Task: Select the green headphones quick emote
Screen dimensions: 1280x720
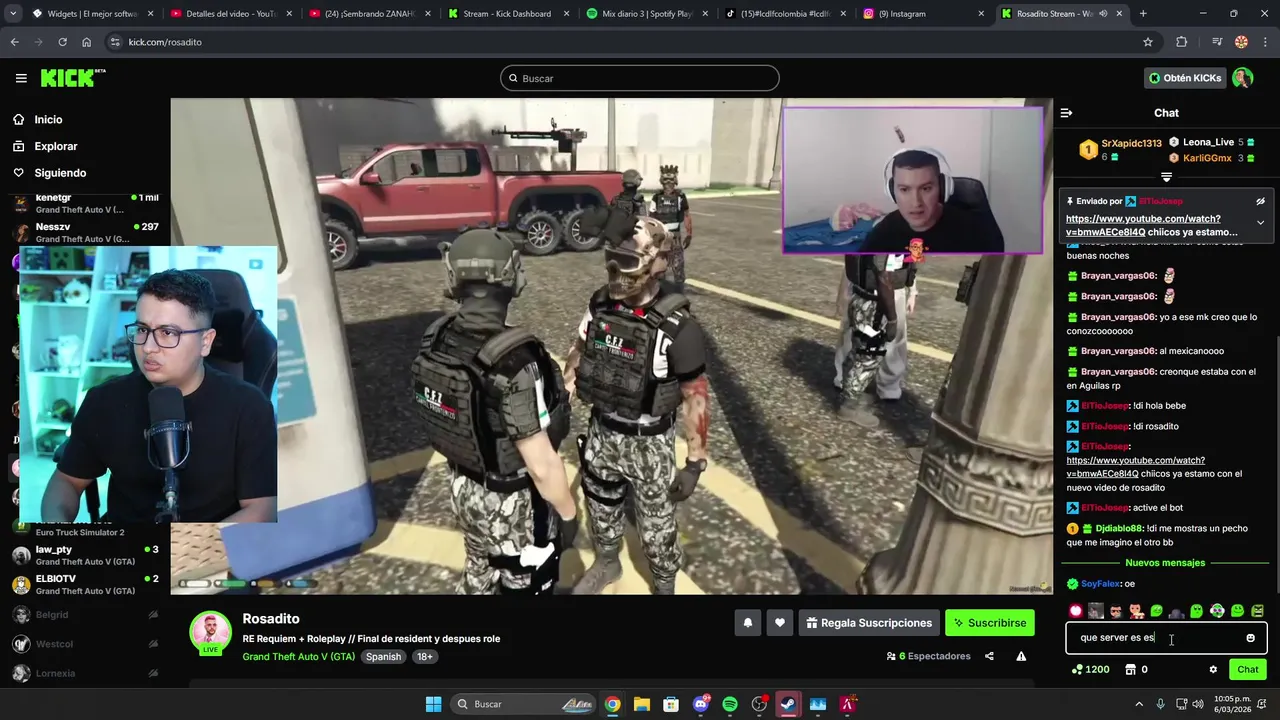Action: (x=1217, y=611)
